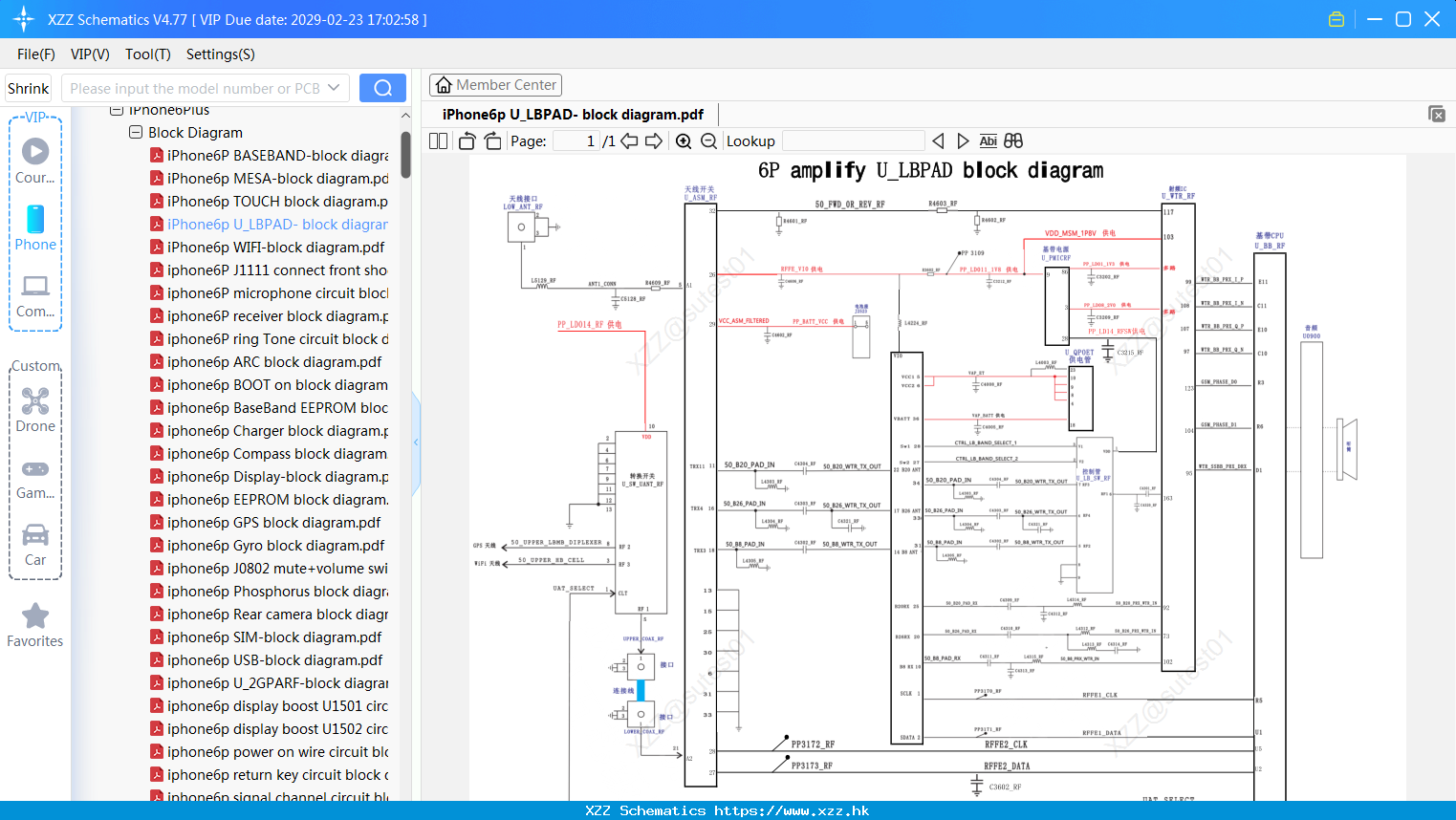The image size is (1456, 820).
Task: Open iphone6p EEPROM block diagram file
Action: coord(269,500)
